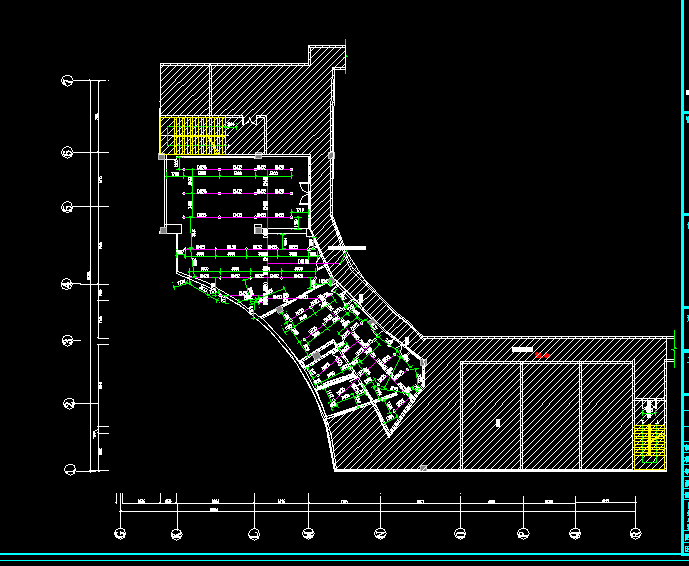Click the leftmost axis bubble along the bottom
This screenshot has height=566, width=689.
click(x=120, y=533)
